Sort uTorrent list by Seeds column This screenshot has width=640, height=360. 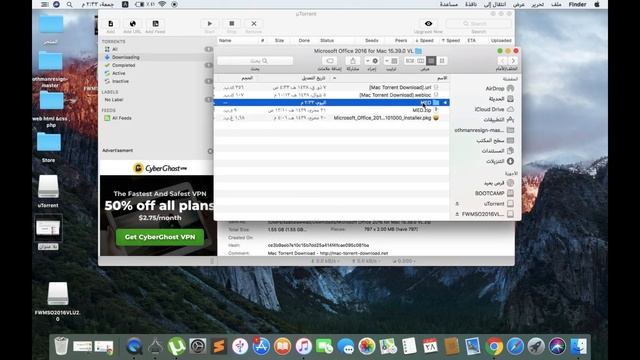(x=371, y=40)
